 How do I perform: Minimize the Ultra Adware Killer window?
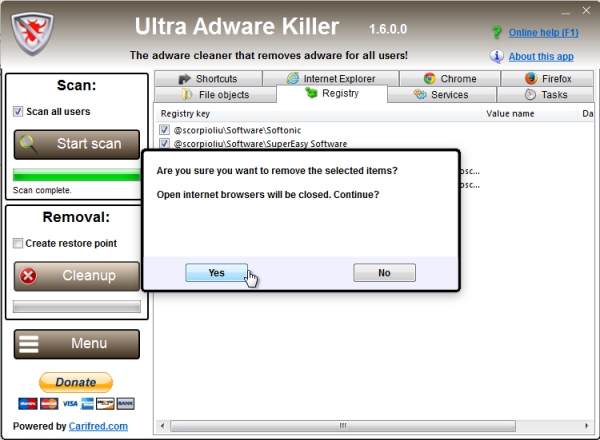(x=566, y=11)
